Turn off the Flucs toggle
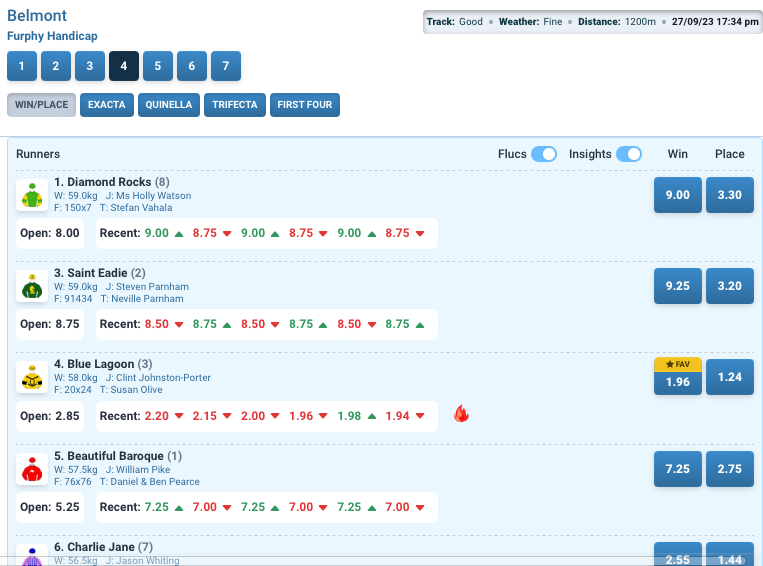 click(x=544, y=154)
